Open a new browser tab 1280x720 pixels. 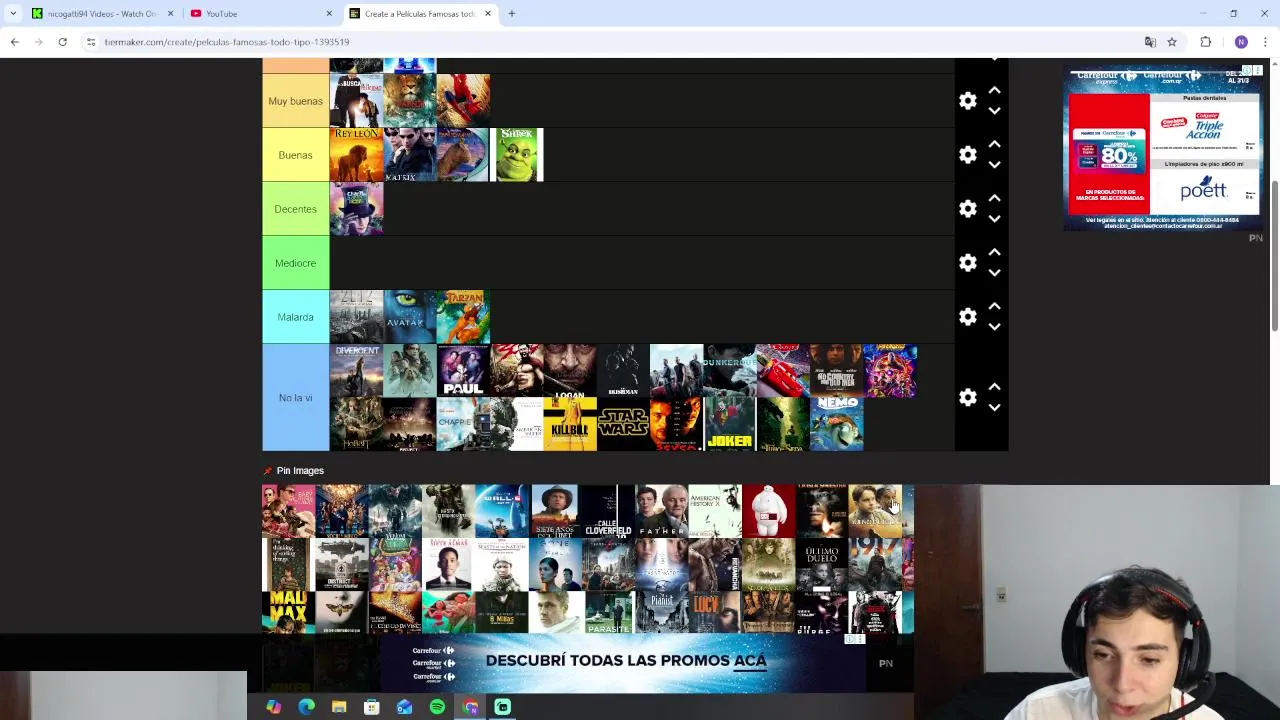pos(512,14)
